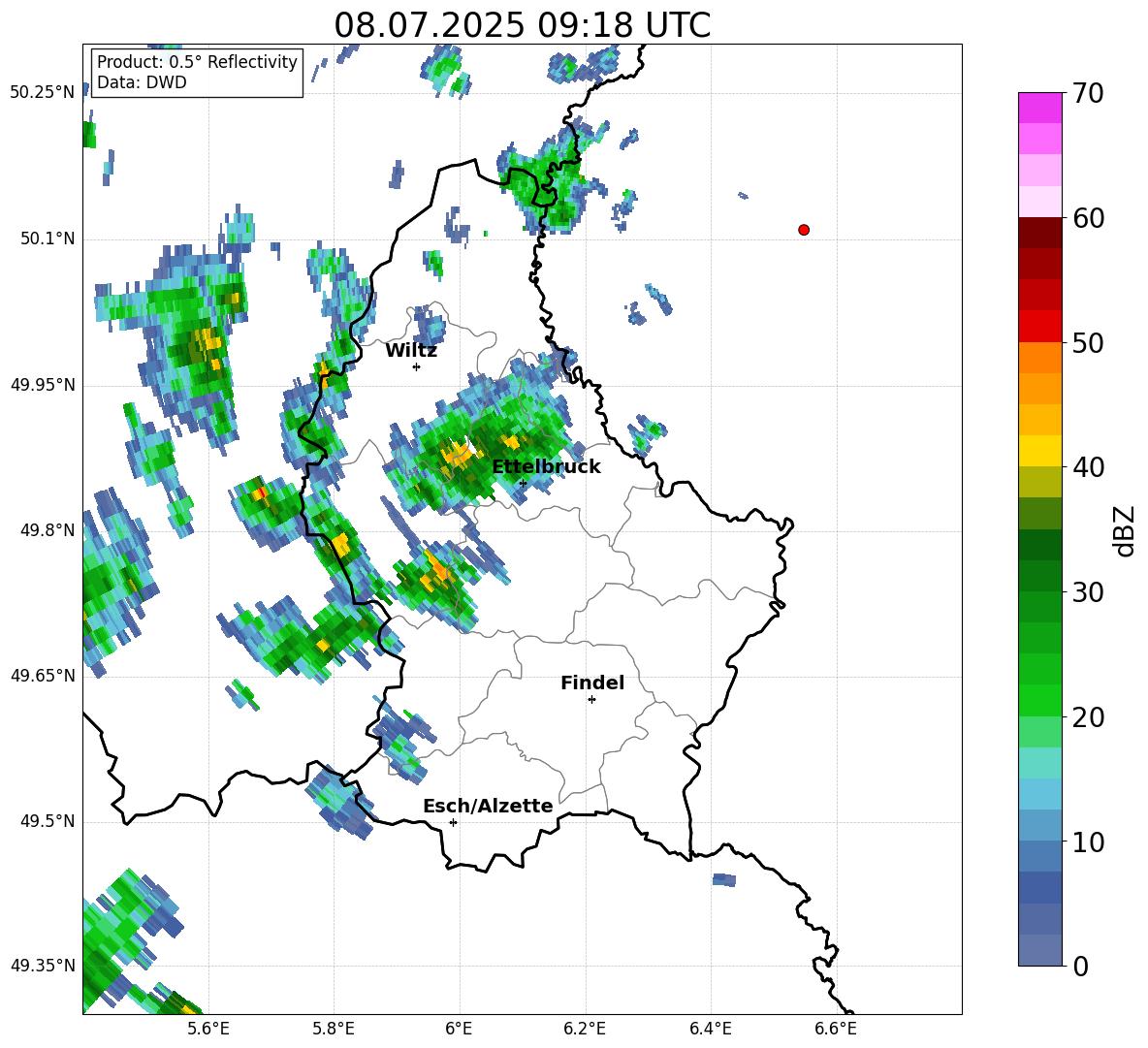
Task: Click the orange storm core west of Ettelbruck
Action: click(460, 455)
